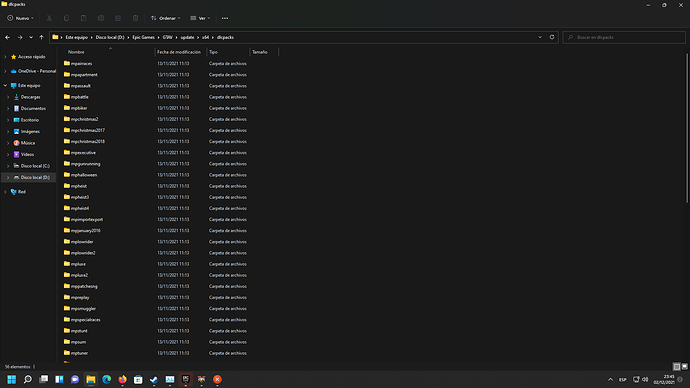Switch to large thumbnails view toggle
The height and width of the screenshot is (388, 690).
pos(684,366)
